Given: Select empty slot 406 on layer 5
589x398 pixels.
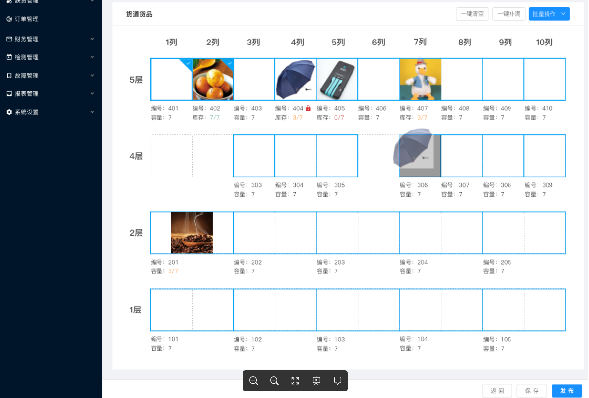Looking at the screenshot, I should [x=379, y=79].
